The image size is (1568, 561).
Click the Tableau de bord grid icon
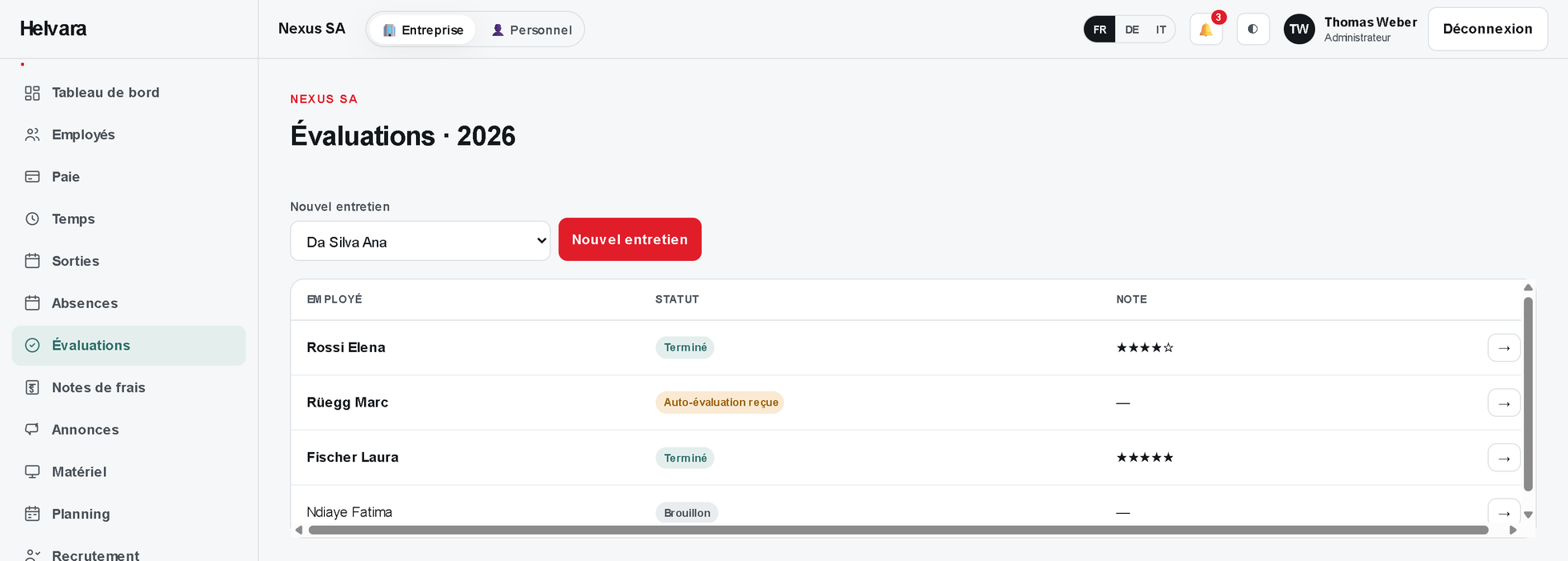pos(32,93)
